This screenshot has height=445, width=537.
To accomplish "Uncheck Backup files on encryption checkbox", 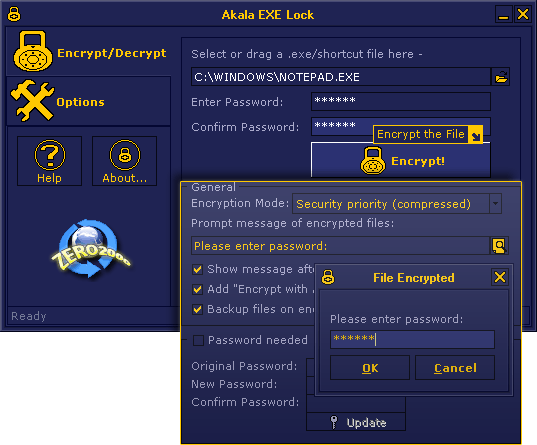I will coord(198,309).
